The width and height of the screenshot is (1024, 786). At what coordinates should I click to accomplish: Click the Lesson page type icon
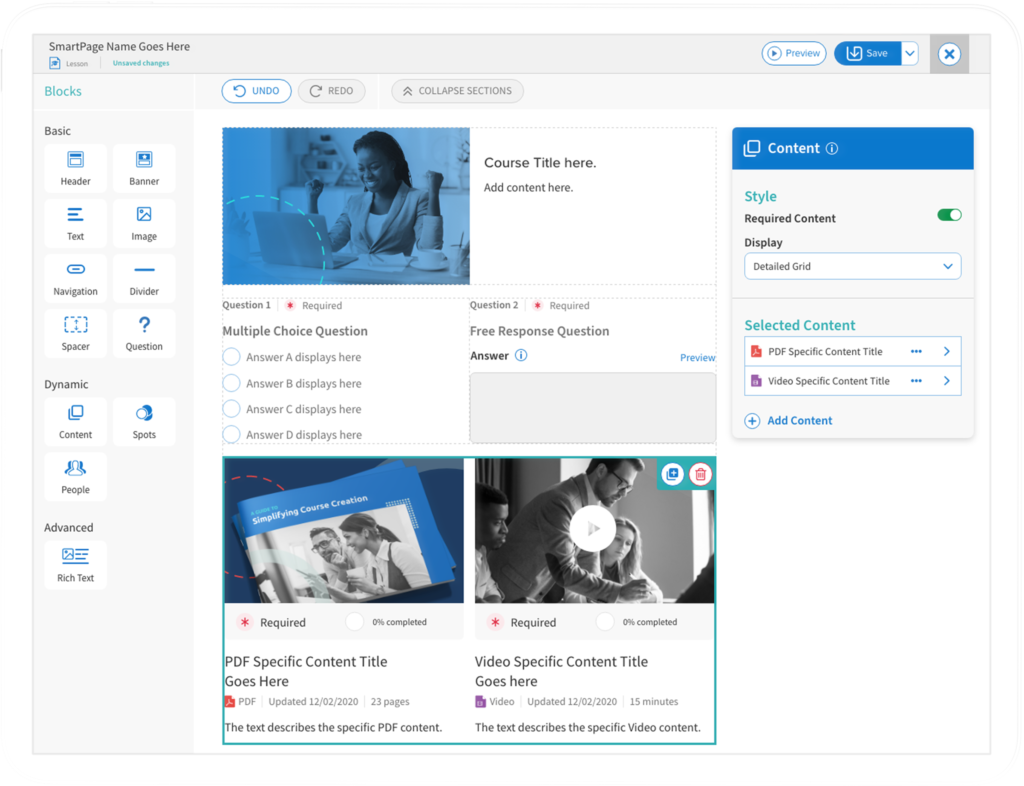point(55,63)
